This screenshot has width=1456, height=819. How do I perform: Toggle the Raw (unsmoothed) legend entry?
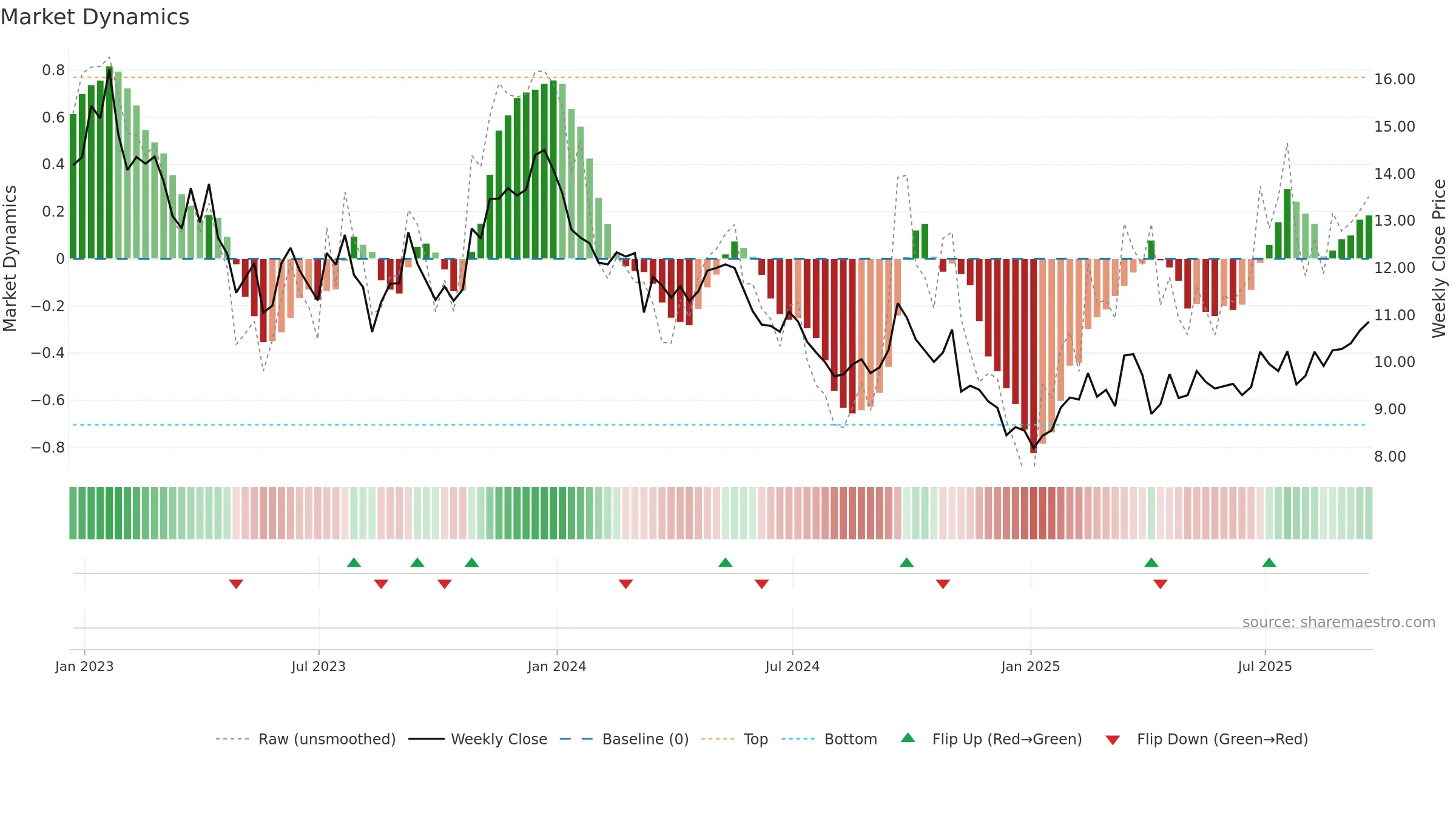point(305,739)
